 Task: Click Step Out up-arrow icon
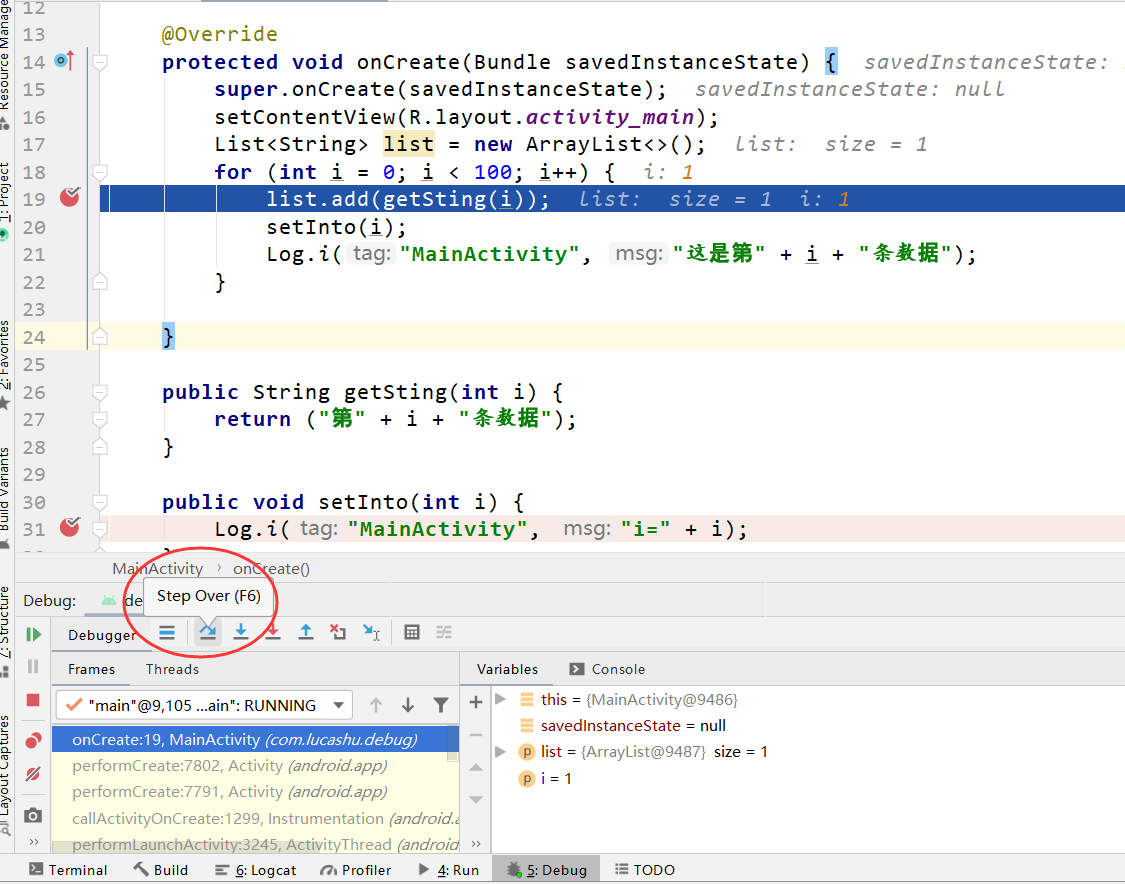point(306,632)
